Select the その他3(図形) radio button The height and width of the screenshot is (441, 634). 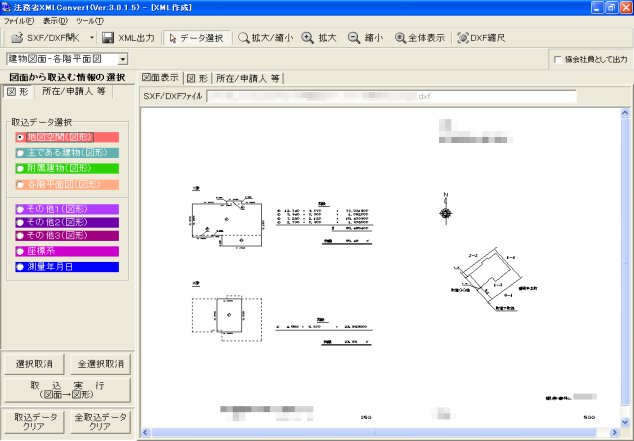click(20, 236)
